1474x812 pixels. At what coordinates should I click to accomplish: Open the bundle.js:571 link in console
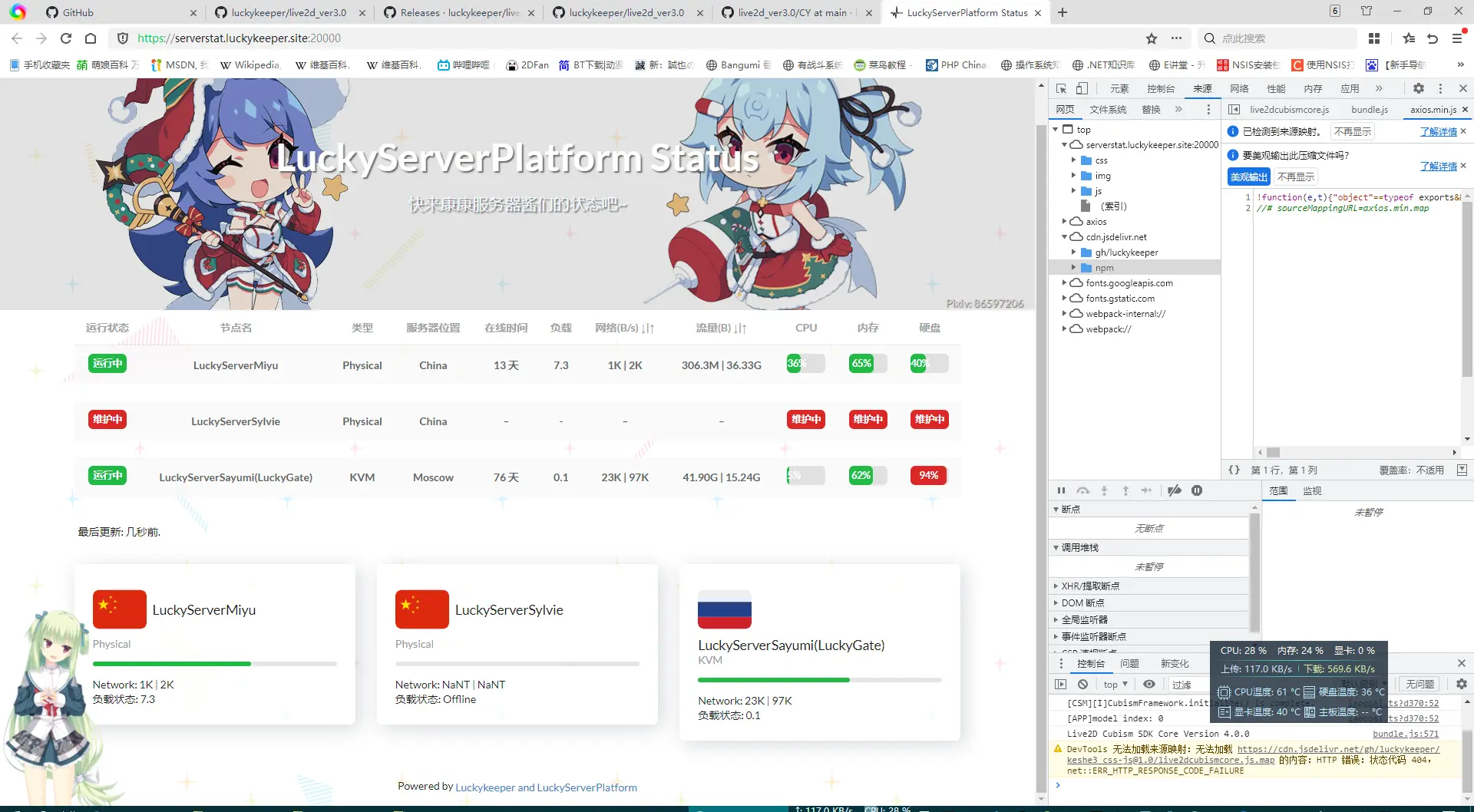click(1406, 734)
